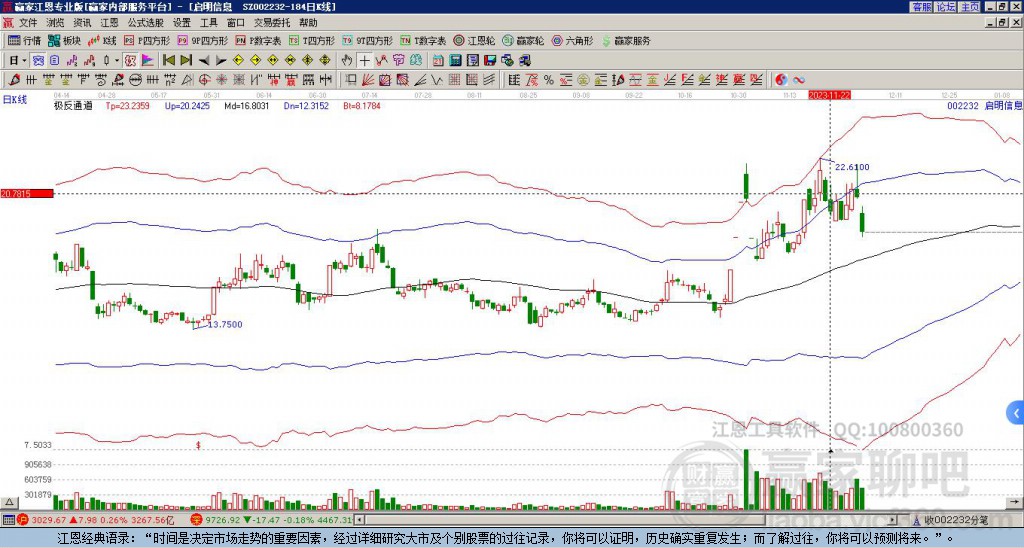This screenshot has height=548, width=1024.
Task: Open the P四方形 square tool
Action: [x=147, y=40]
